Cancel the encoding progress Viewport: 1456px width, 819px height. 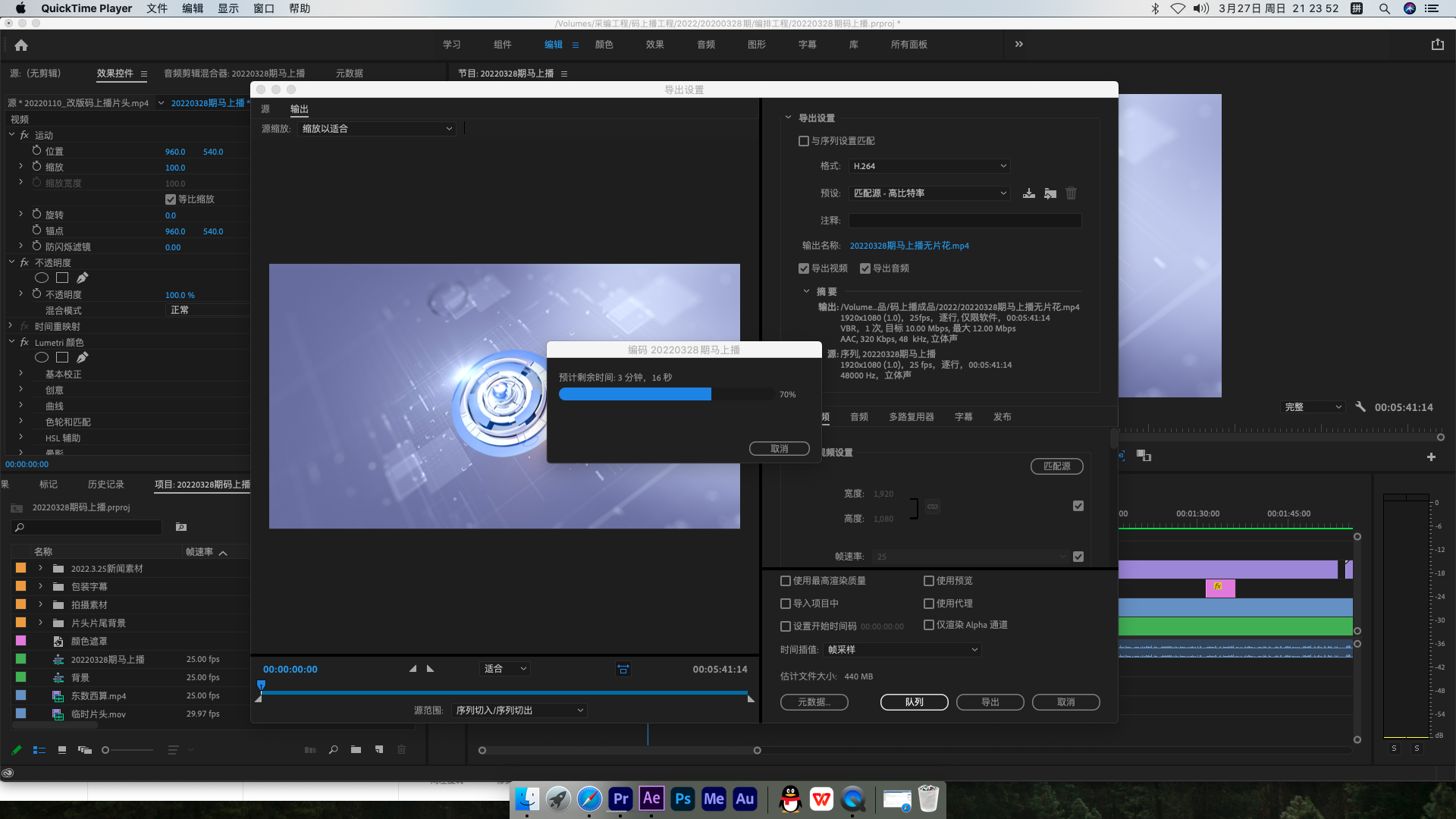point(780,449)
